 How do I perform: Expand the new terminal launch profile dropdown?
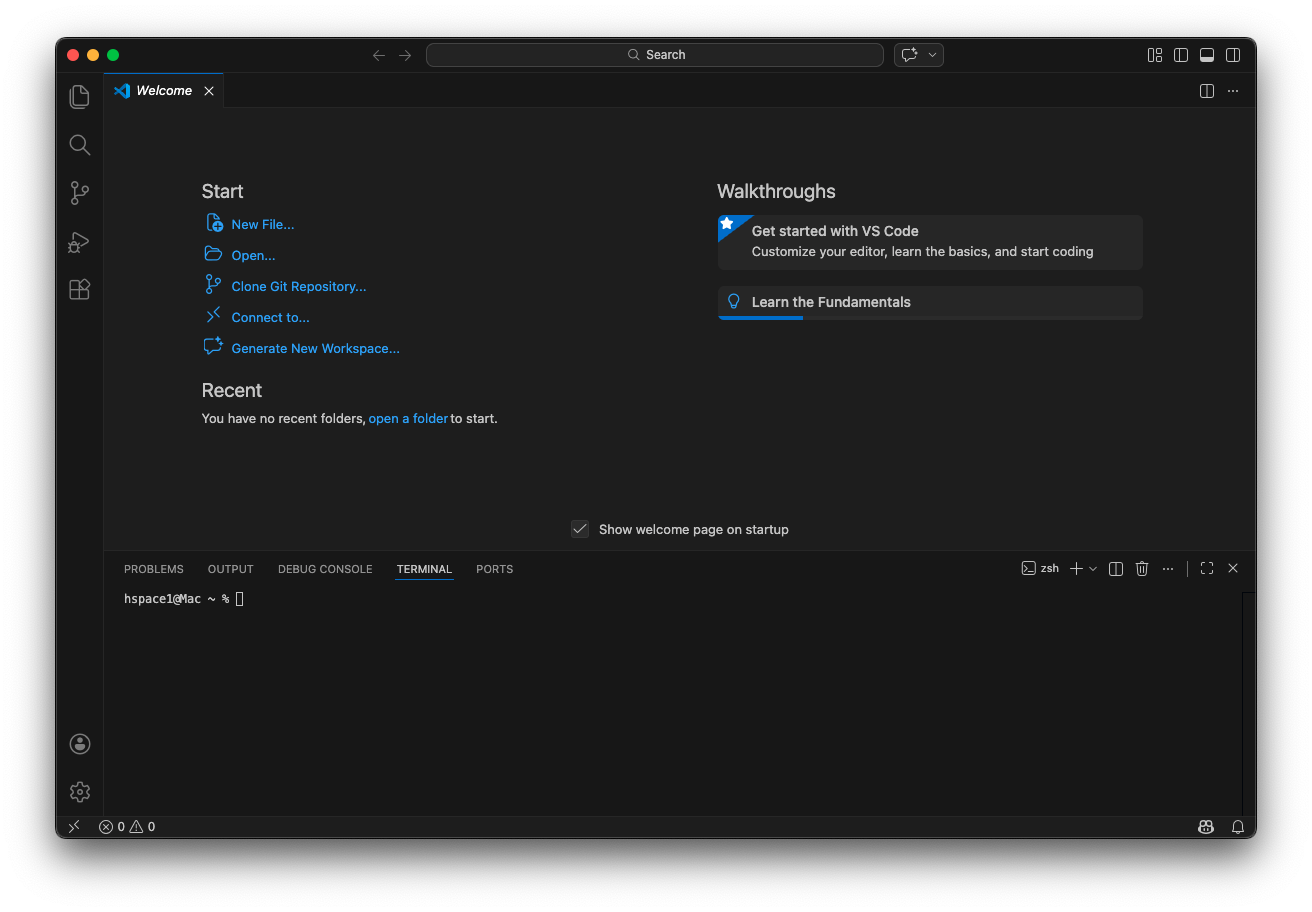coord(1093,569)
